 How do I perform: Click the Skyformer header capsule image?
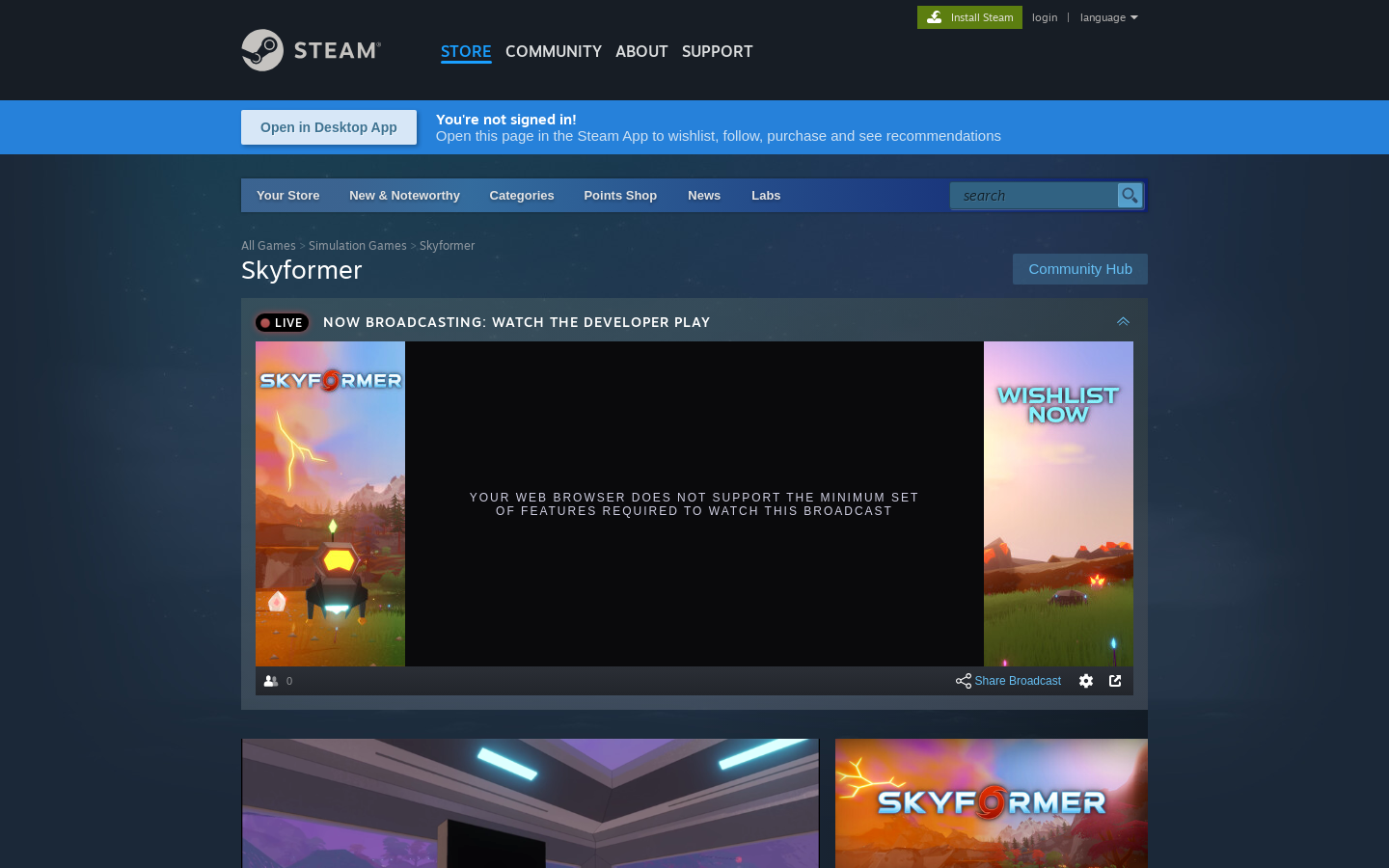pos(992,803)
